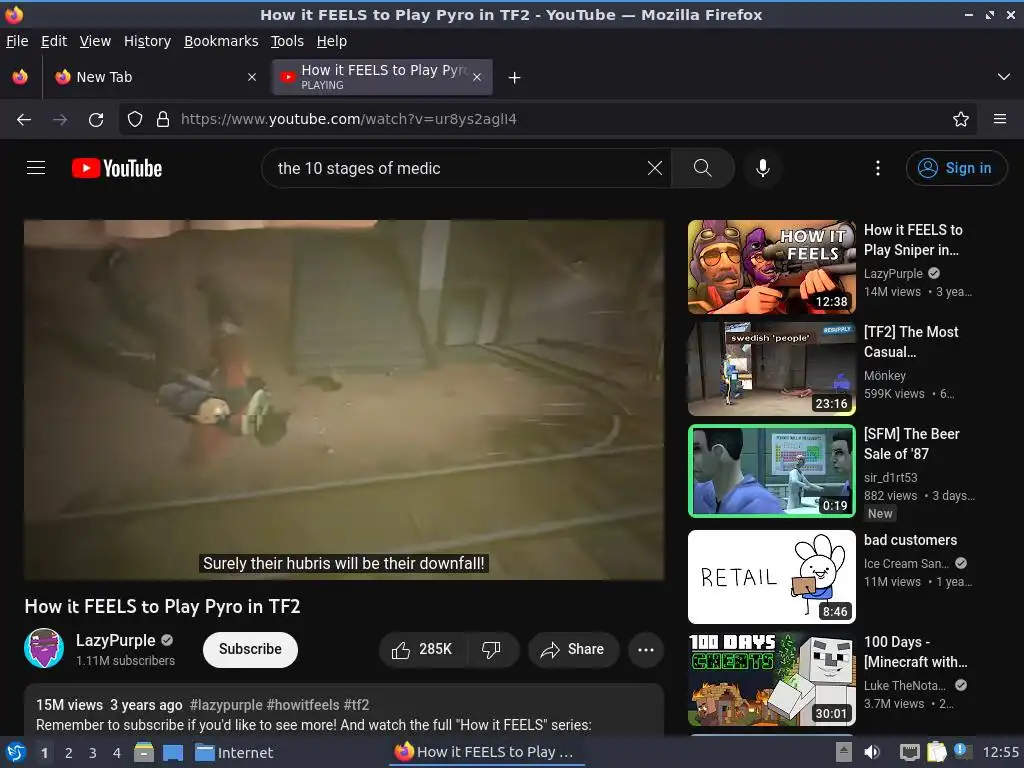
Task: Open a new browser tab
Action: click(x=515, y=78)
